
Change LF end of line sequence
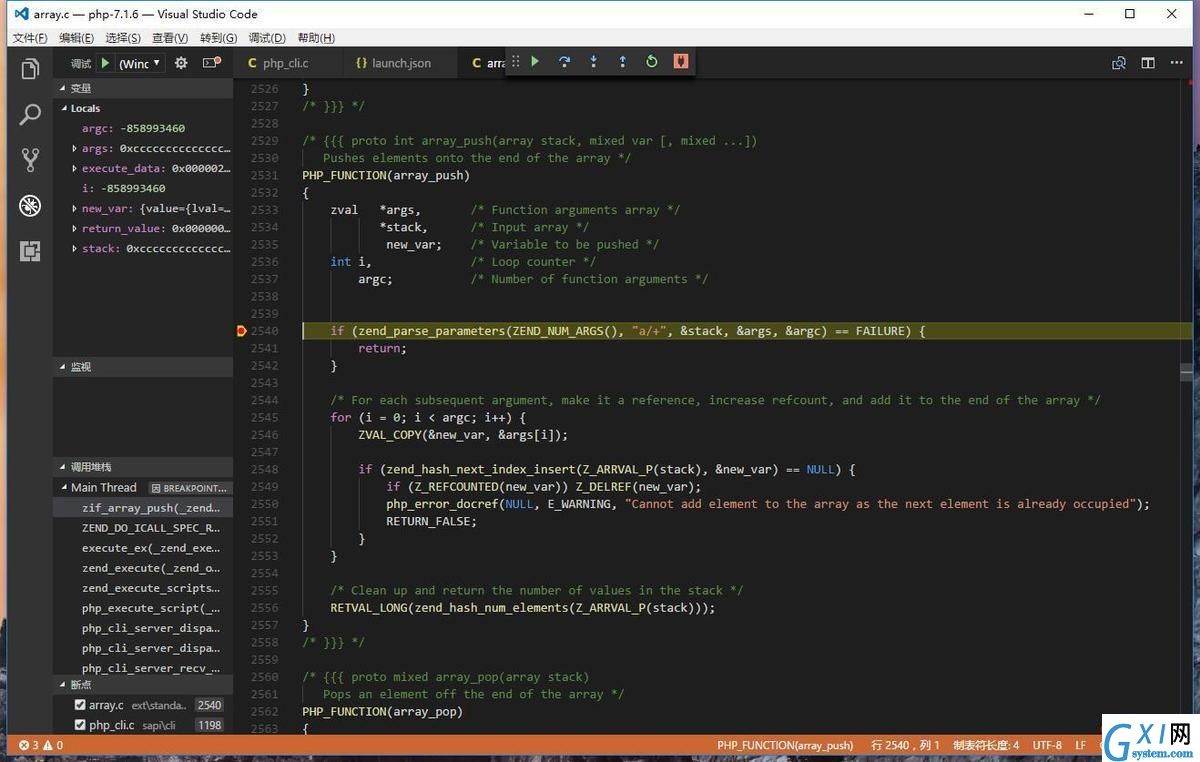[x=1080, y=745]
